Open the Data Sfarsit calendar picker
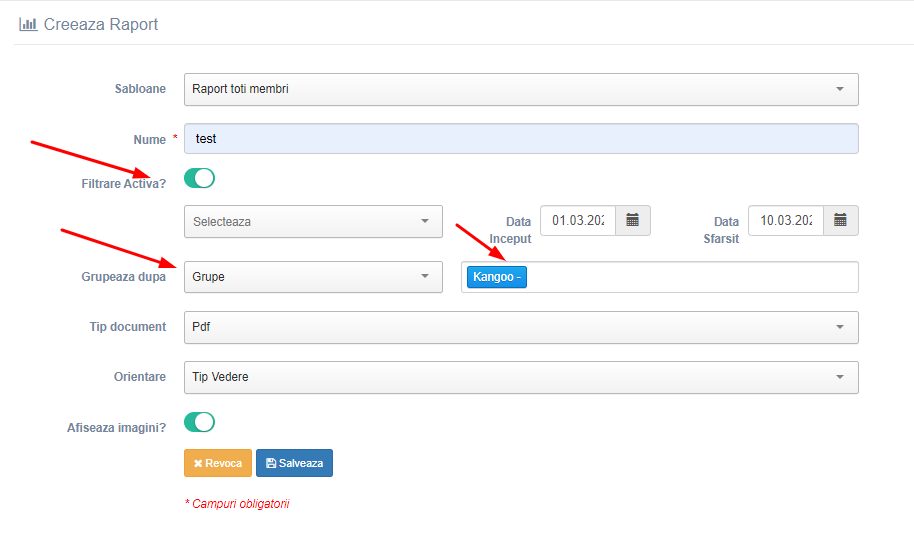 point(841,220)
